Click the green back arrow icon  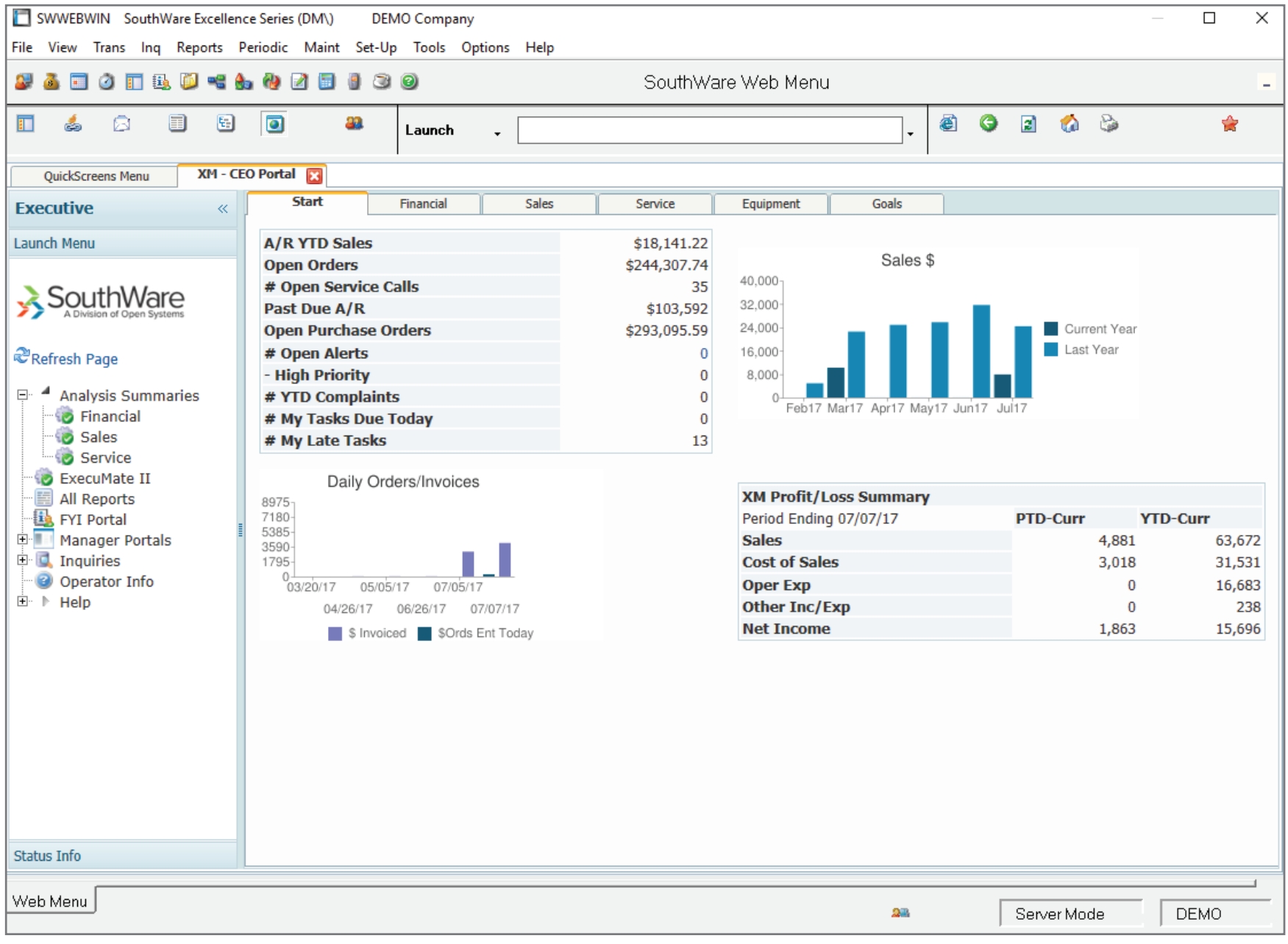tap(989, 125)
